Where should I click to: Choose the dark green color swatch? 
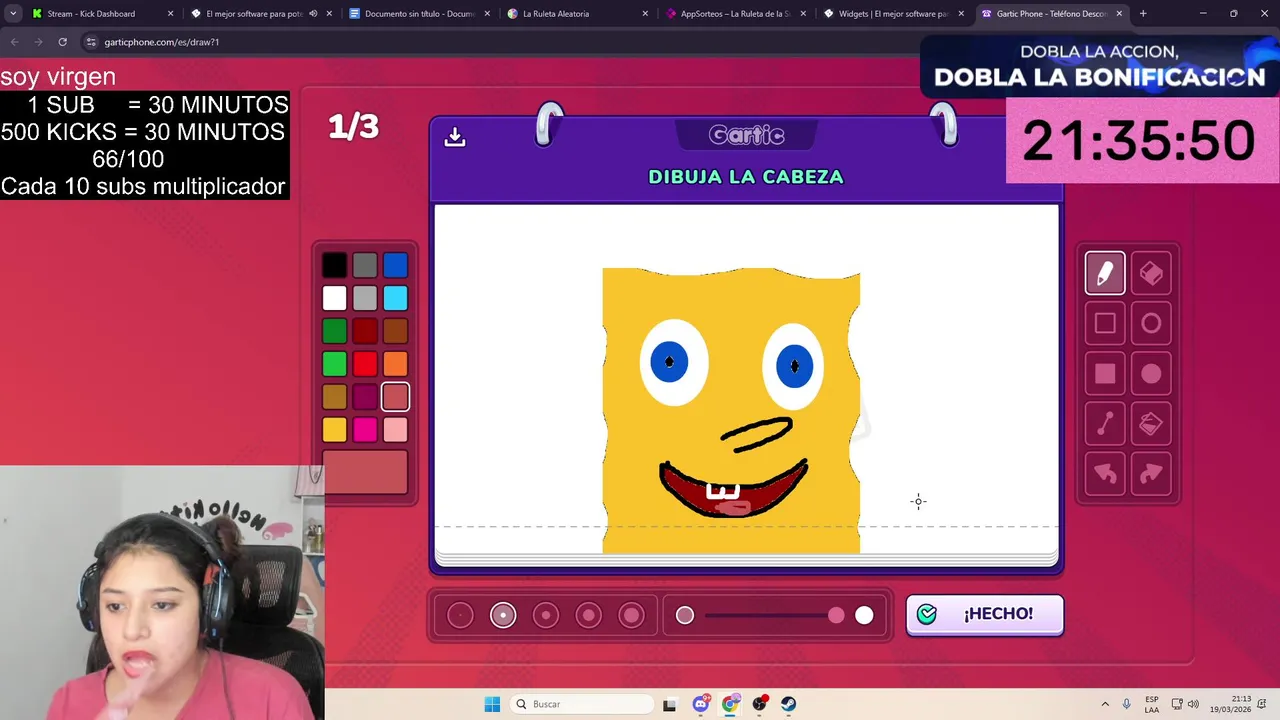coord(335,331)
